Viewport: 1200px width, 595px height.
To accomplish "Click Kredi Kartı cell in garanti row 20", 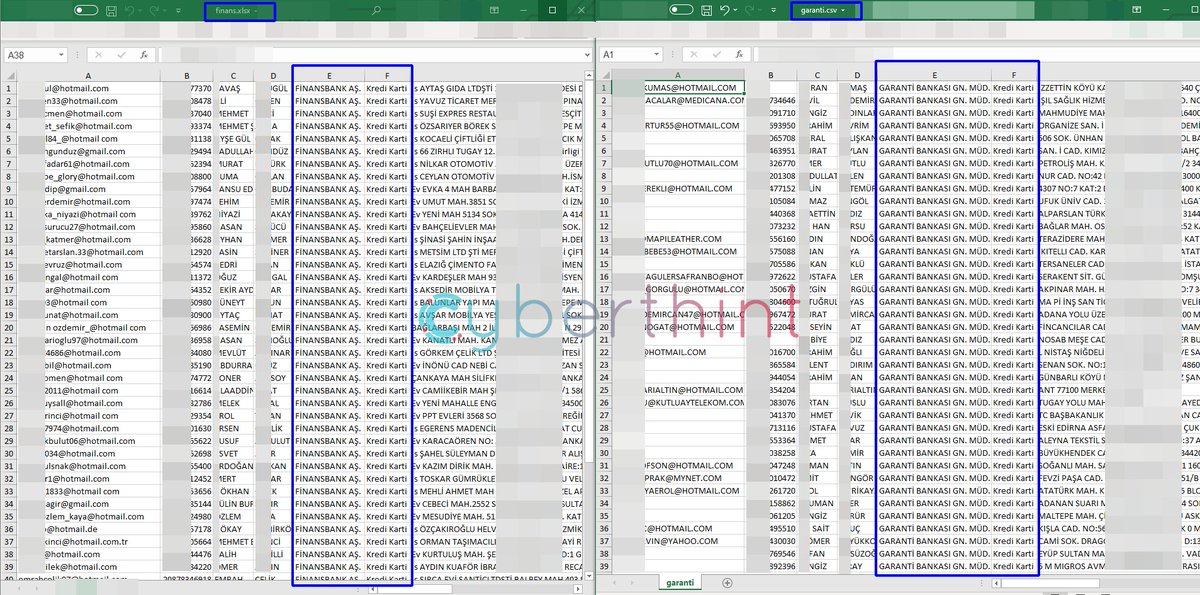I will click(1014, 327).
